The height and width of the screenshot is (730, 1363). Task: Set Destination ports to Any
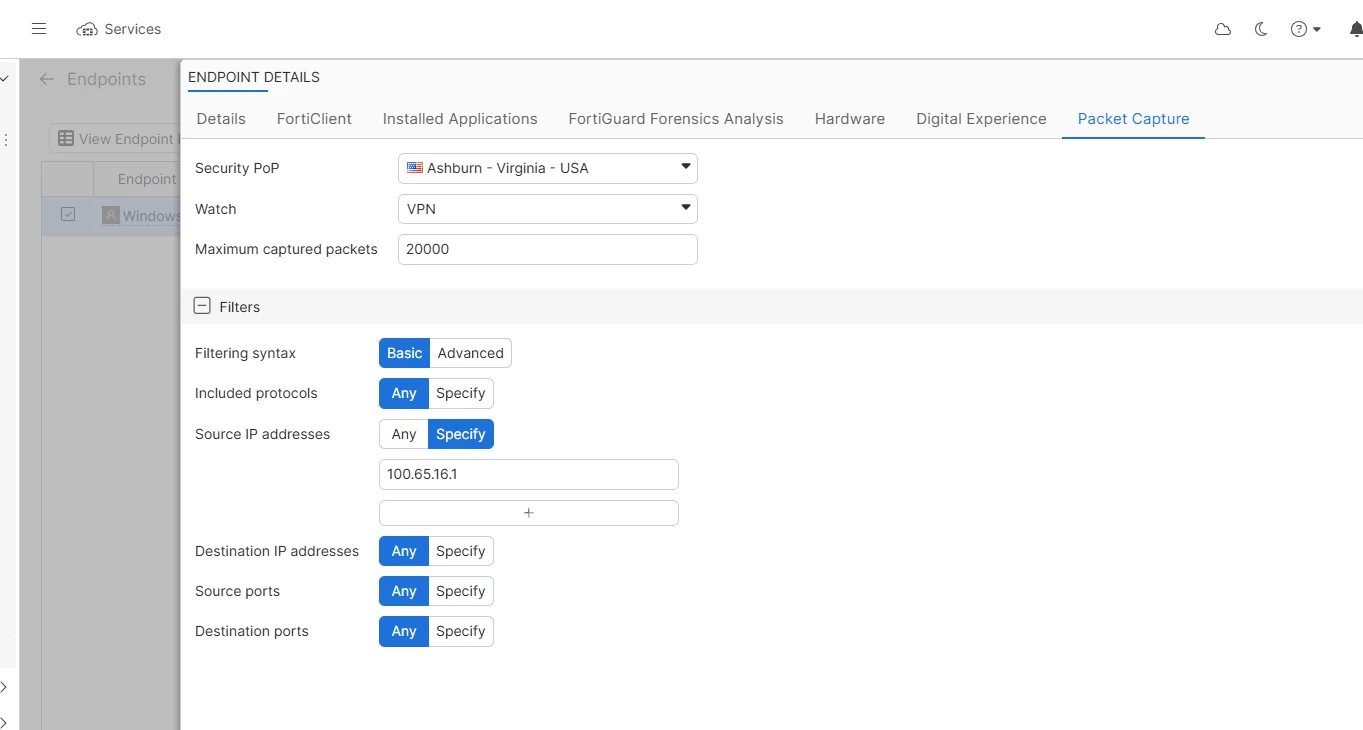tap(404, 631)
